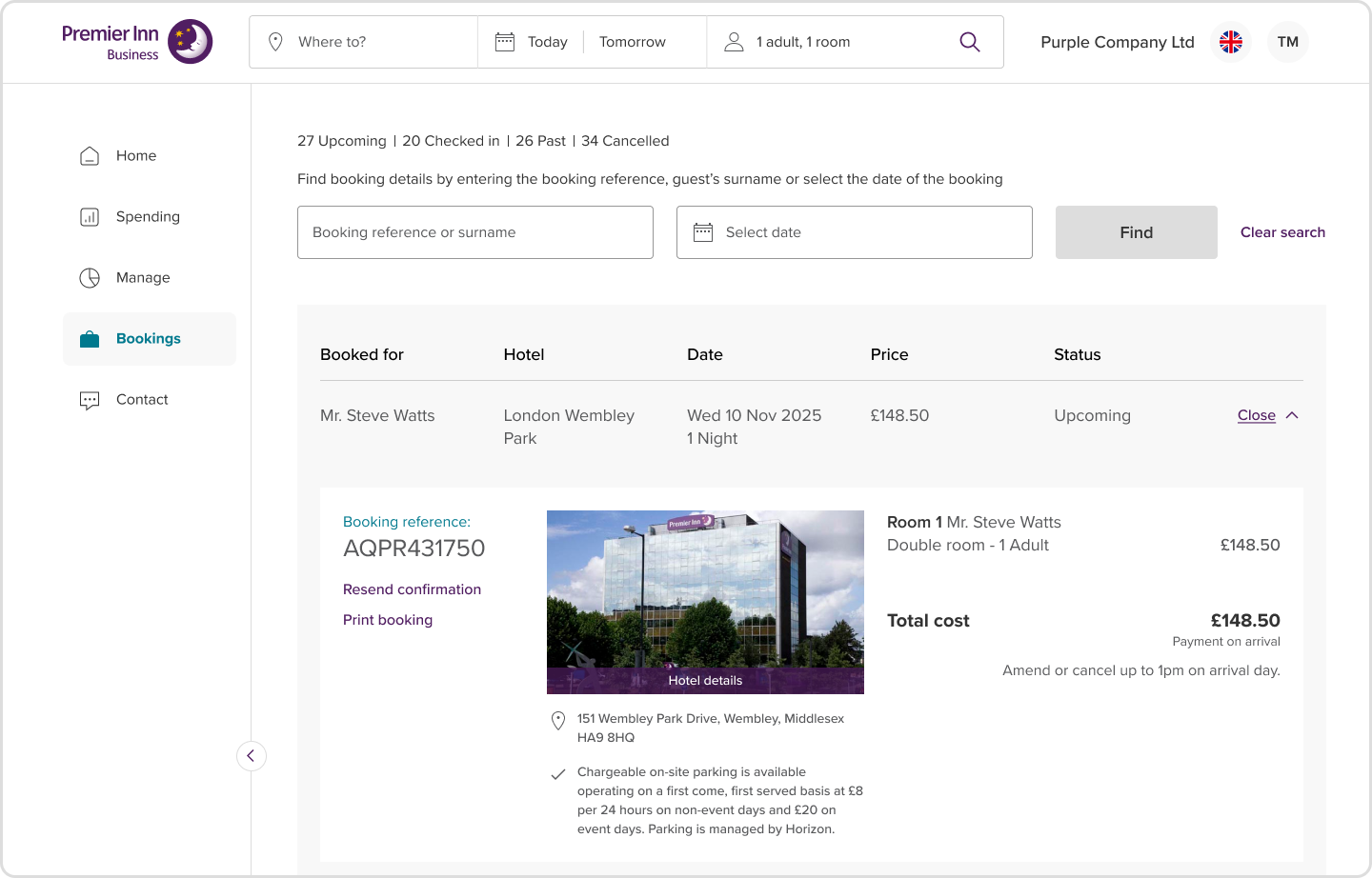
Task: Click the Home house icon in sidebar
Action: pyautogui.click(x=90, y=156)
